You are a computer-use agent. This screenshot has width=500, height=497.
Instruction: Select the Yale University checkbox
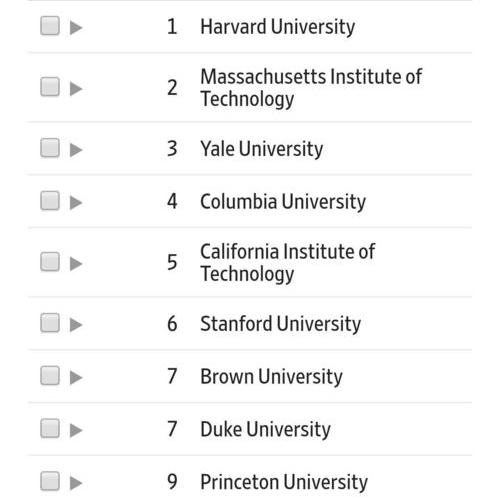tap(50, 148)
